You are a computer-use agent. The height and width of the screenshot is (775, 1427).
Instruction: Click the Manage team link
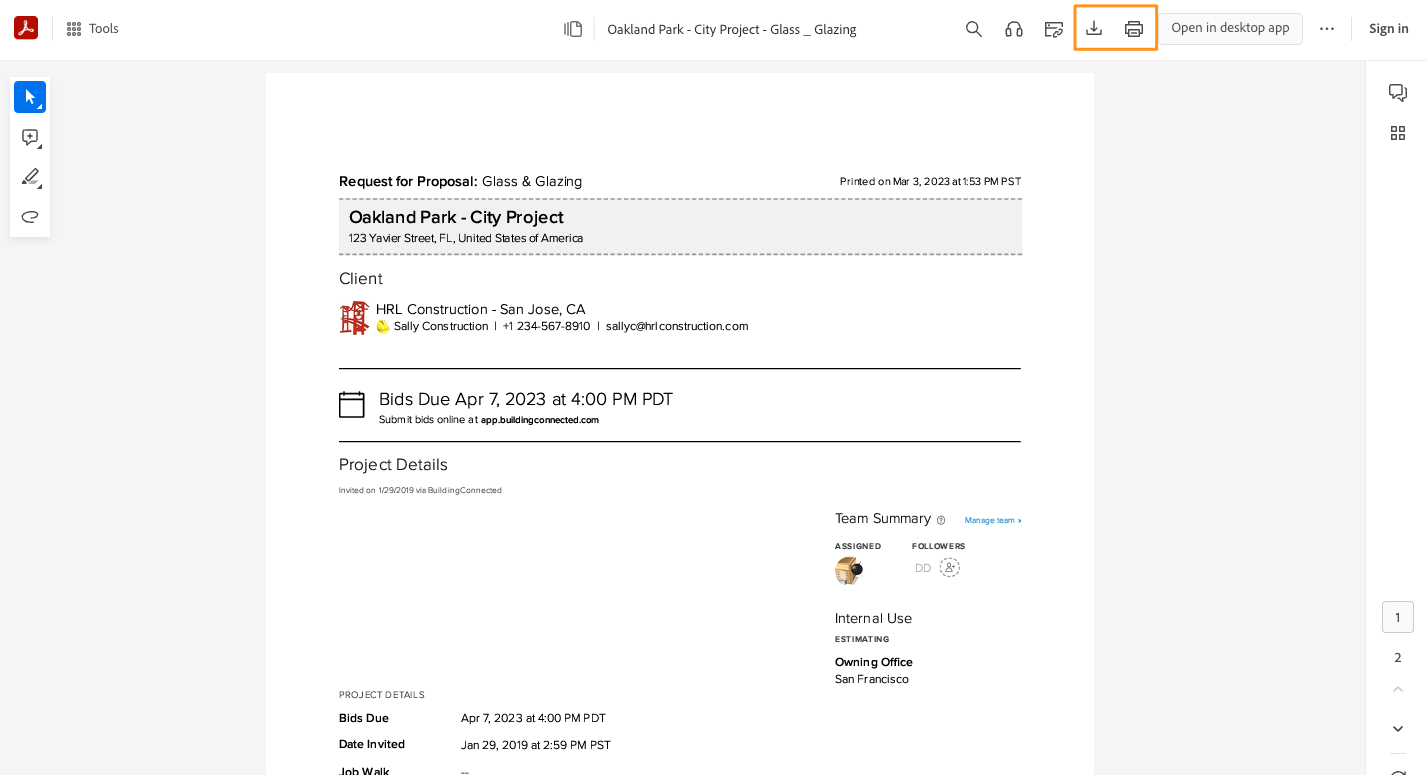click(992, 520)
